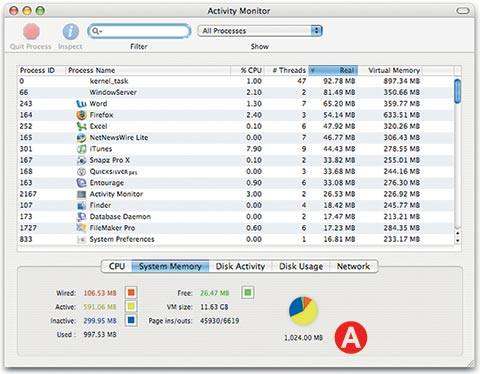Click the VM size value 11.63 GB
The height and width of the screenshot is (374, 480).
(x=214, y=307)
